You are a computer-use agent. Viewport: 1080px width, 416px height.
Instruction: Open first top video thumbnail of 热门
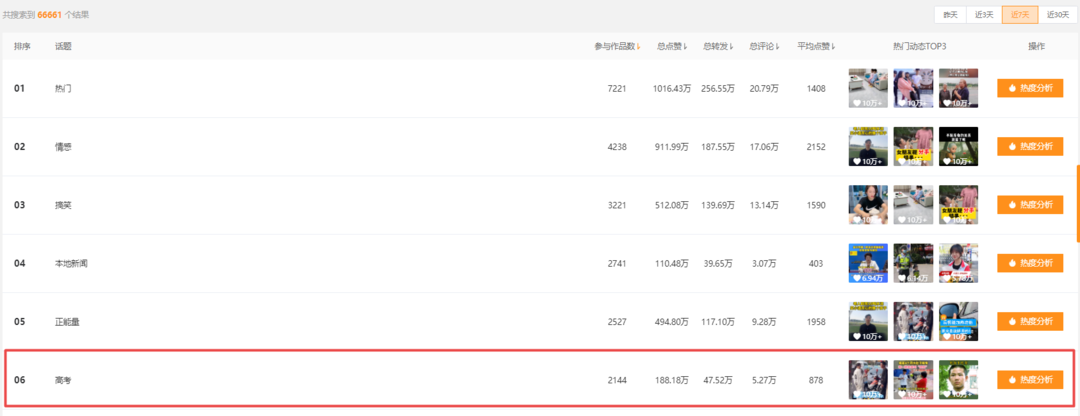click(x=868, y=88)
